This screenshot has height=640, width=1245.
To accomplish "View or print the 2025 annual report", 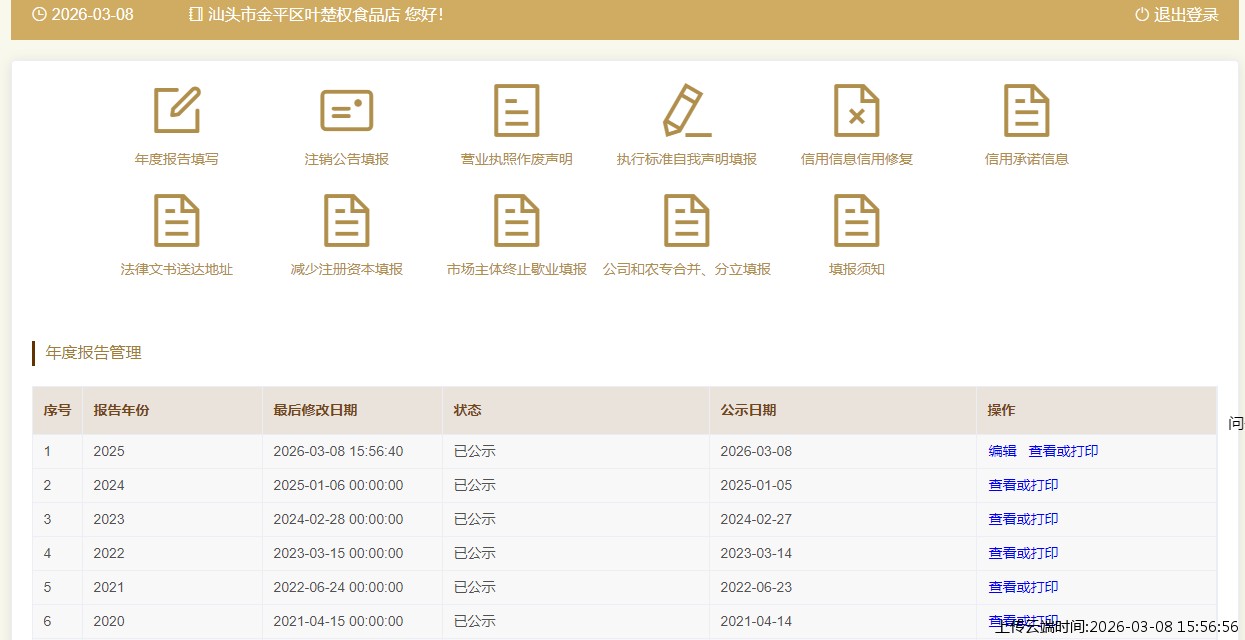I will [1063, 451].
